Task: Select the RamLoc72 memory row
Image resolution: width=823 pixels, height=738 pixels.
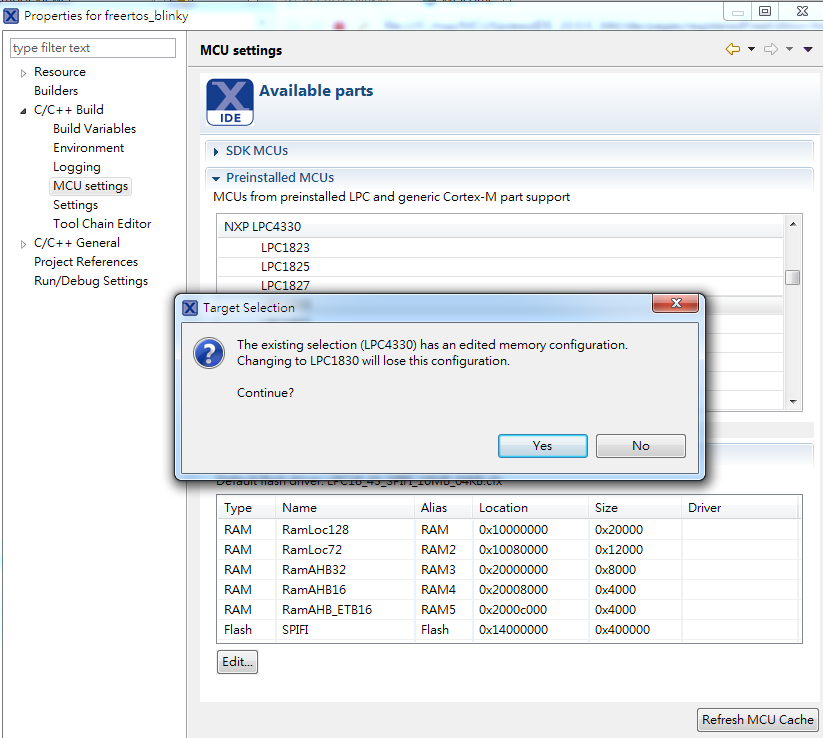Action: tap(509, 550)
